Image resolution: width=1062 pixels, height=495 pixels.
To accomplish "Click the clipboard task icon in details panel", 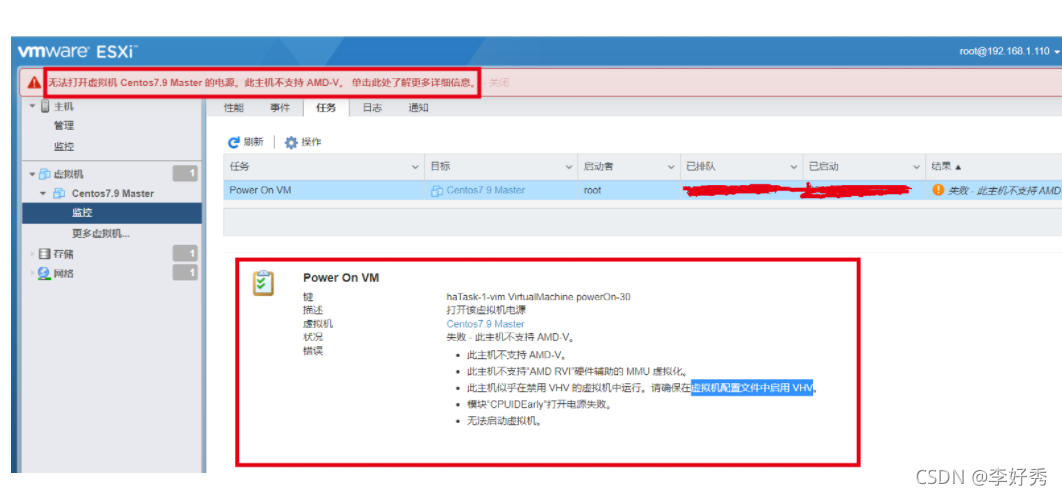I will 263,282.
